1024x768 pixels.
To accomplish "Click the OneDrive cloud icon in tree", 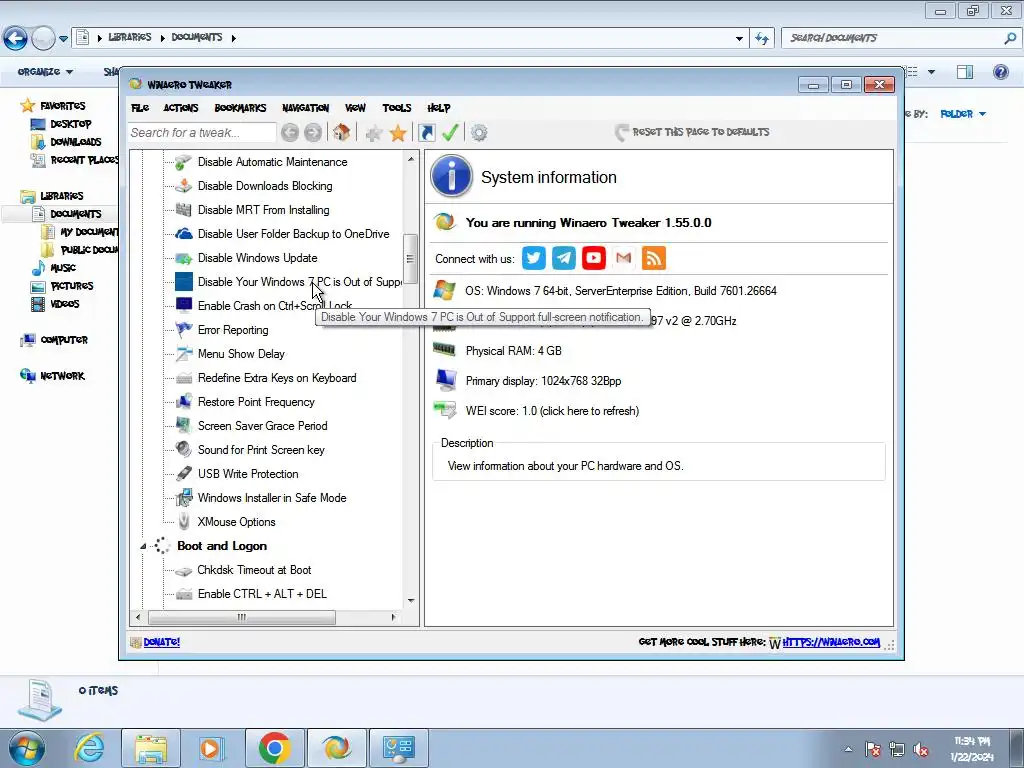I will (x=184, y=234).
